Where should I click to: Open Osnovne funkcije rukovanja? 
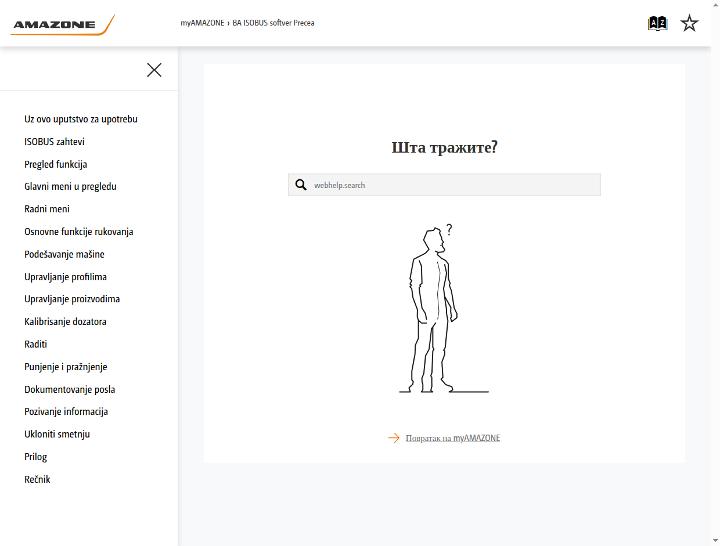pos(79,231)
